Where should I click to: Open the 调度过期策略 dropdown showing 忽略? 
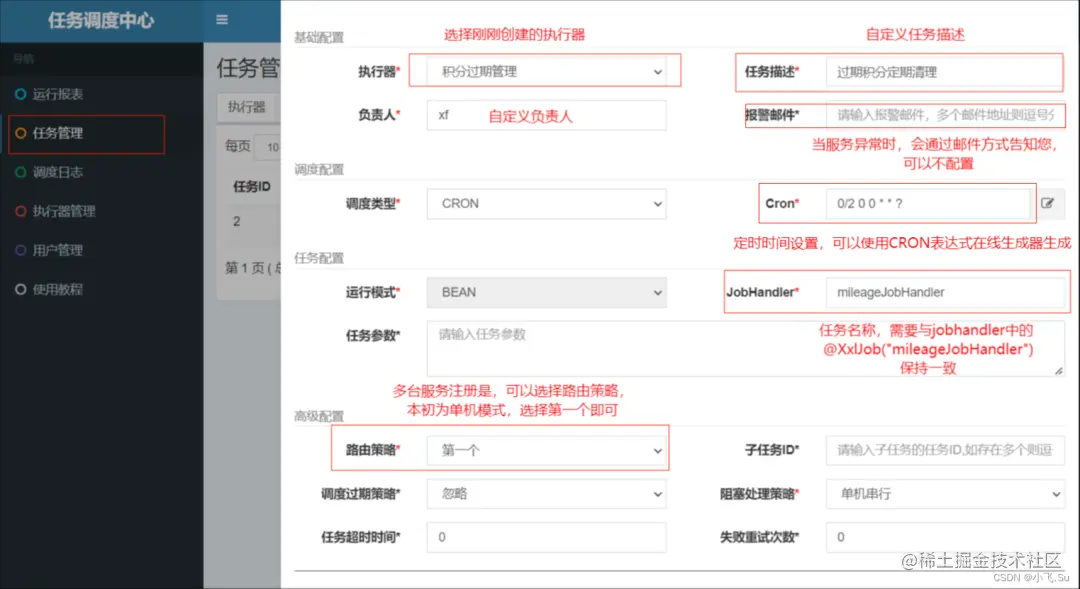click(545, 493)
